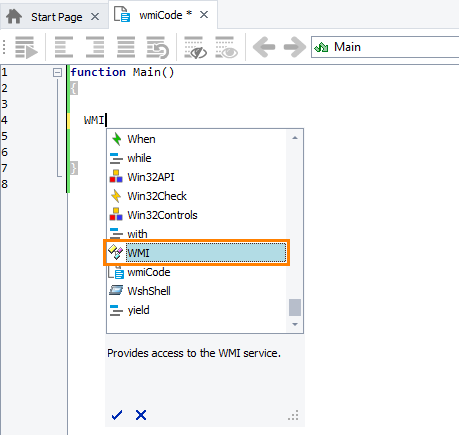459x435 pixels.
Task: Click the autocomplete scrollbar thumb
Action: [x=295, y=307]
